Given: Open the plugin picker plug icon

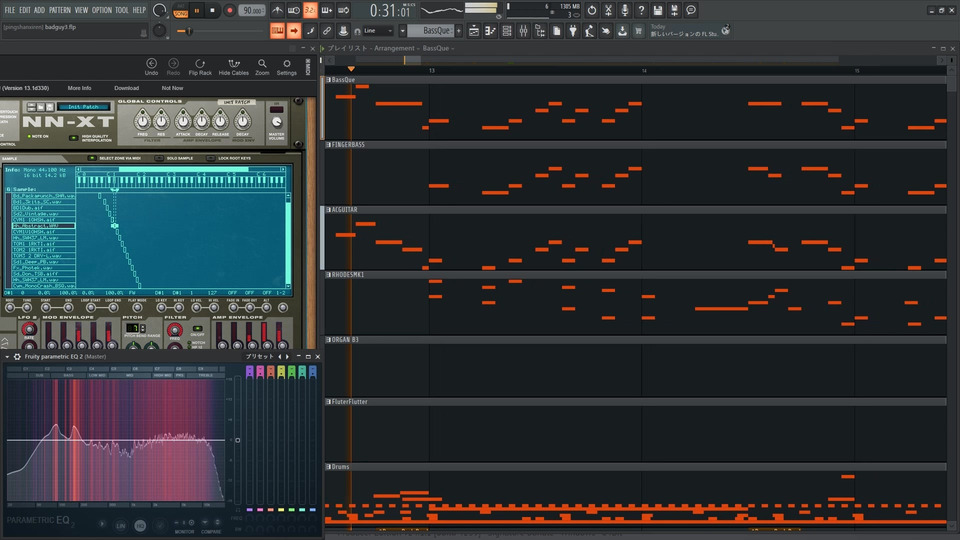Looking at the screenshot, I should click(x=573, y=31).
